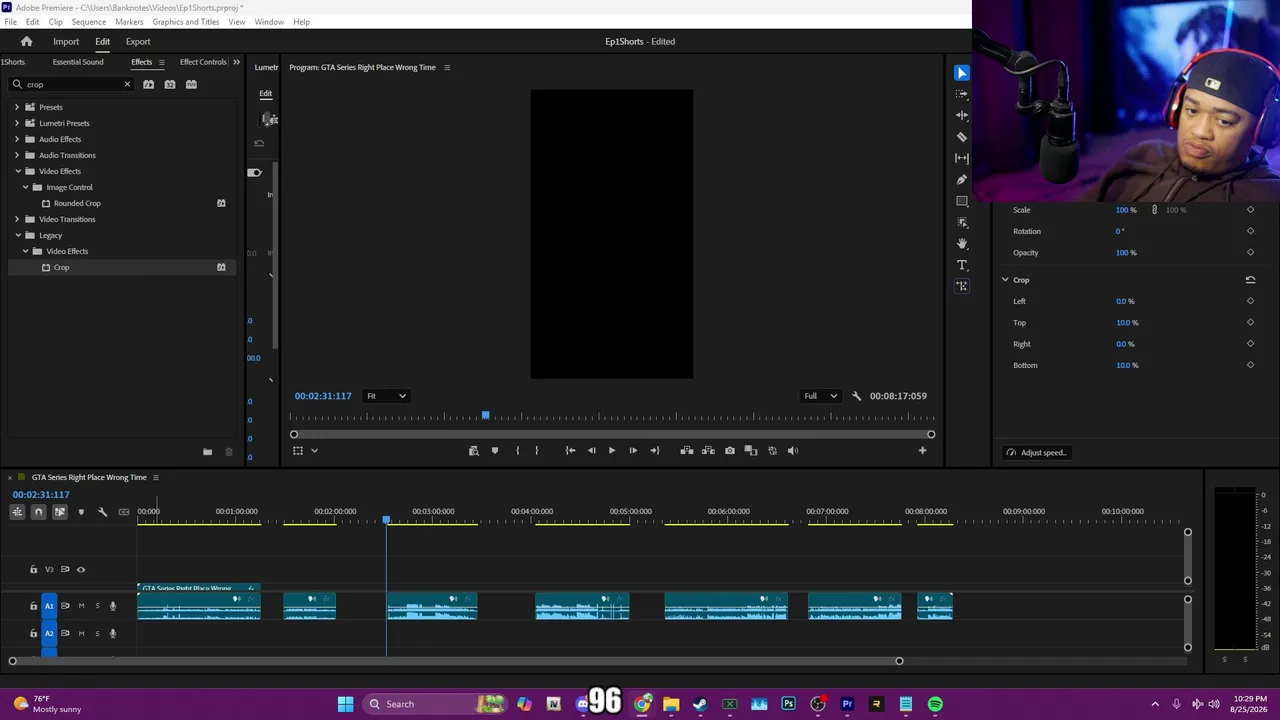Select the Rectangle tool
This screenshot has width=1280, height=720.
[962, 201]
